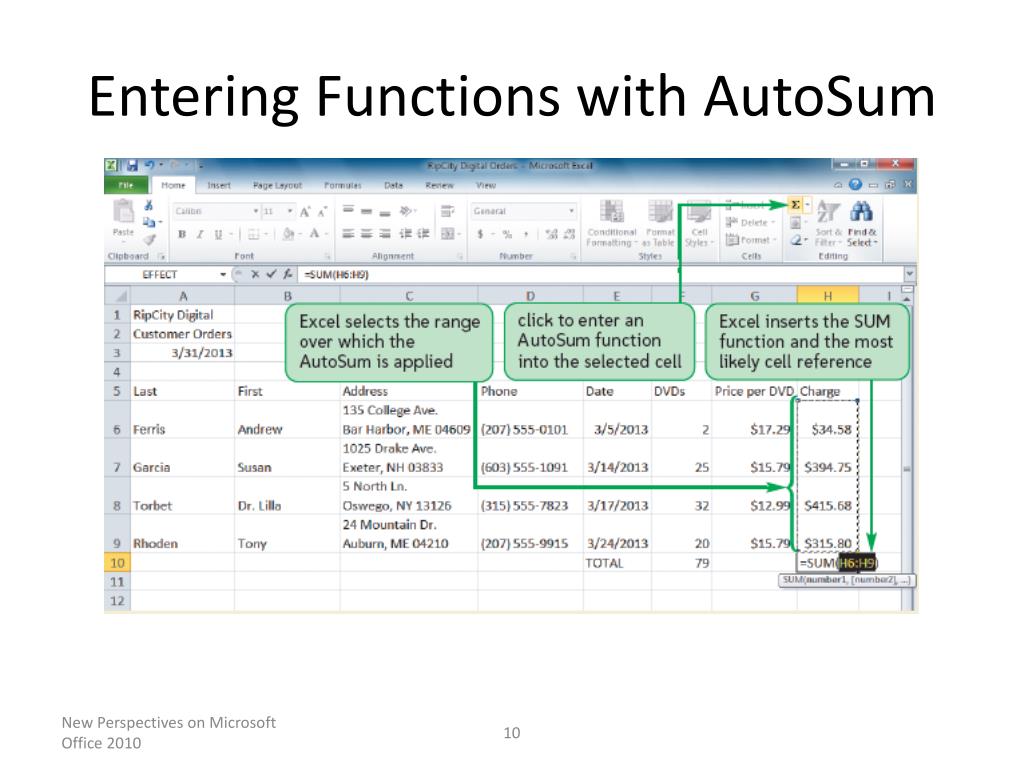Click the Cut scissors icon
The height and width of the screenshot is (768, 1024).
[x=149, y=206]
